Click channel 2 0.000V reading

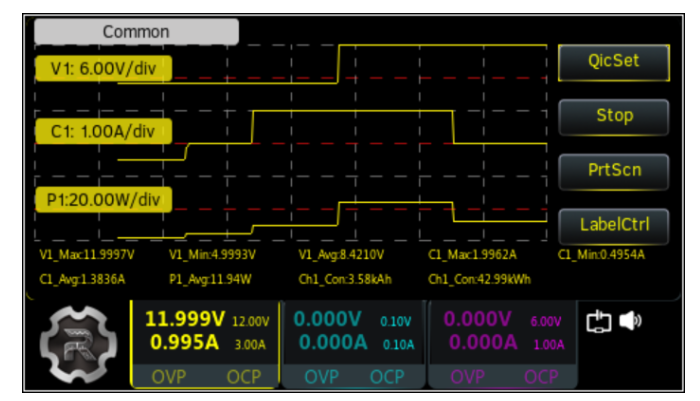[328, 319]
